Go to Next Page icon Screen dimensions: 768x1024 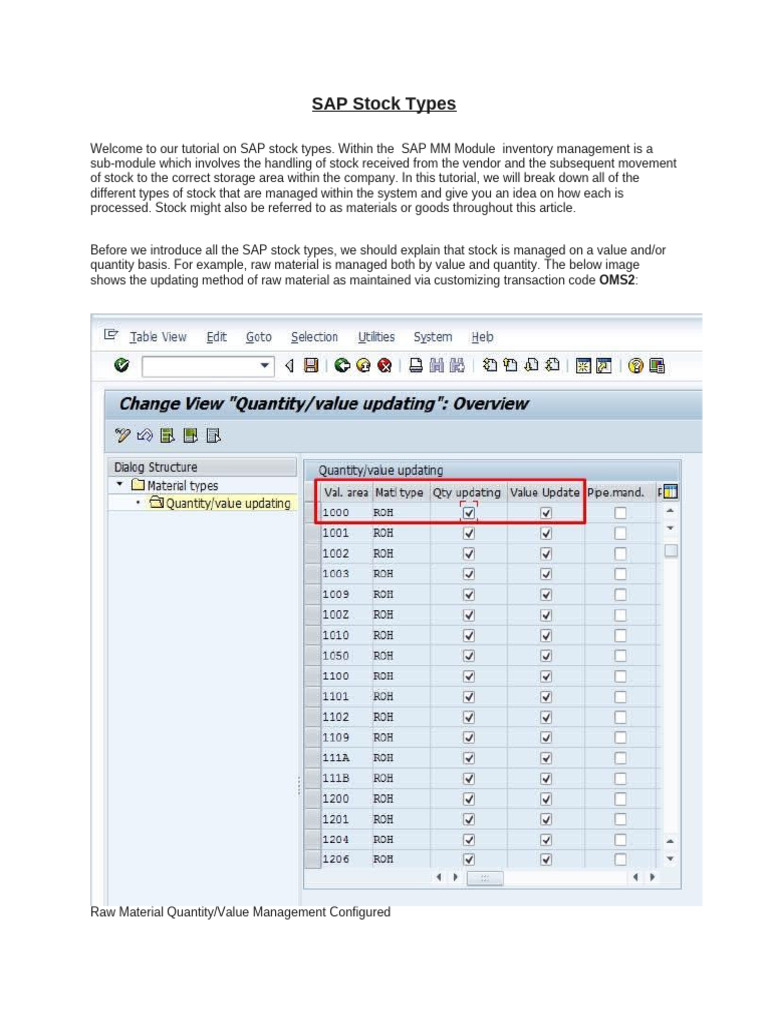532,365
